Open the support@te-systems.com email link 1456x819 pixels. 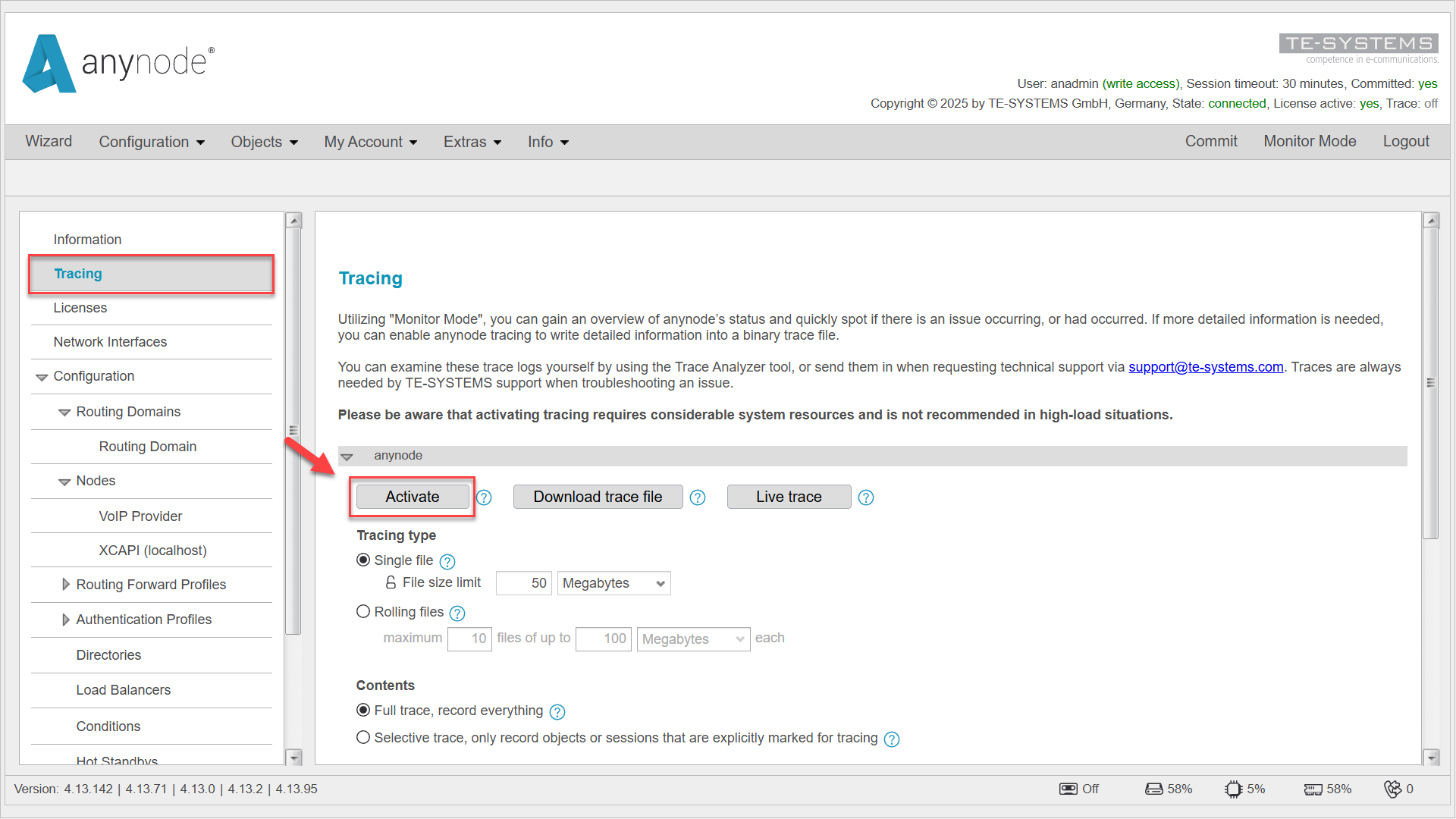pos(1205,367)
